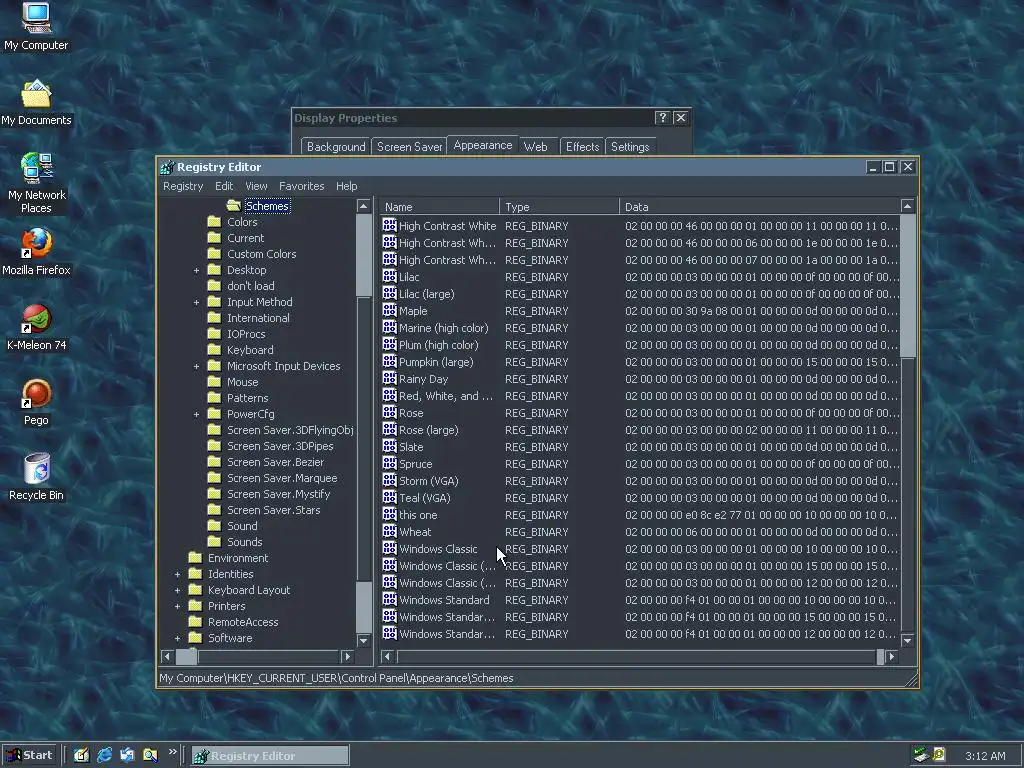
Task: Click the binary value icon for Spruce
Action: pos(389,463)
